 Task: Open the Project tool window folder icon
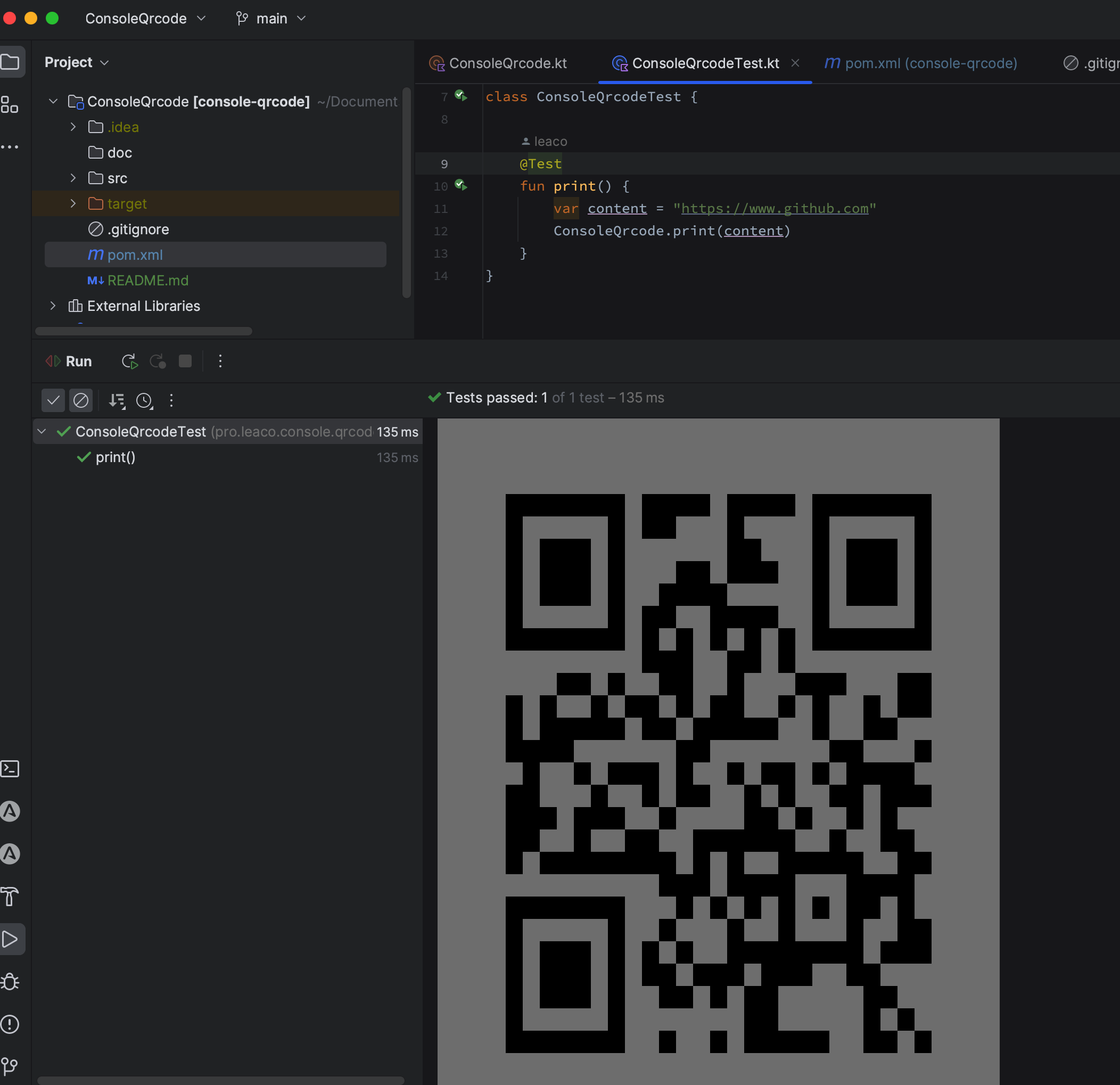tap(10, 62)
